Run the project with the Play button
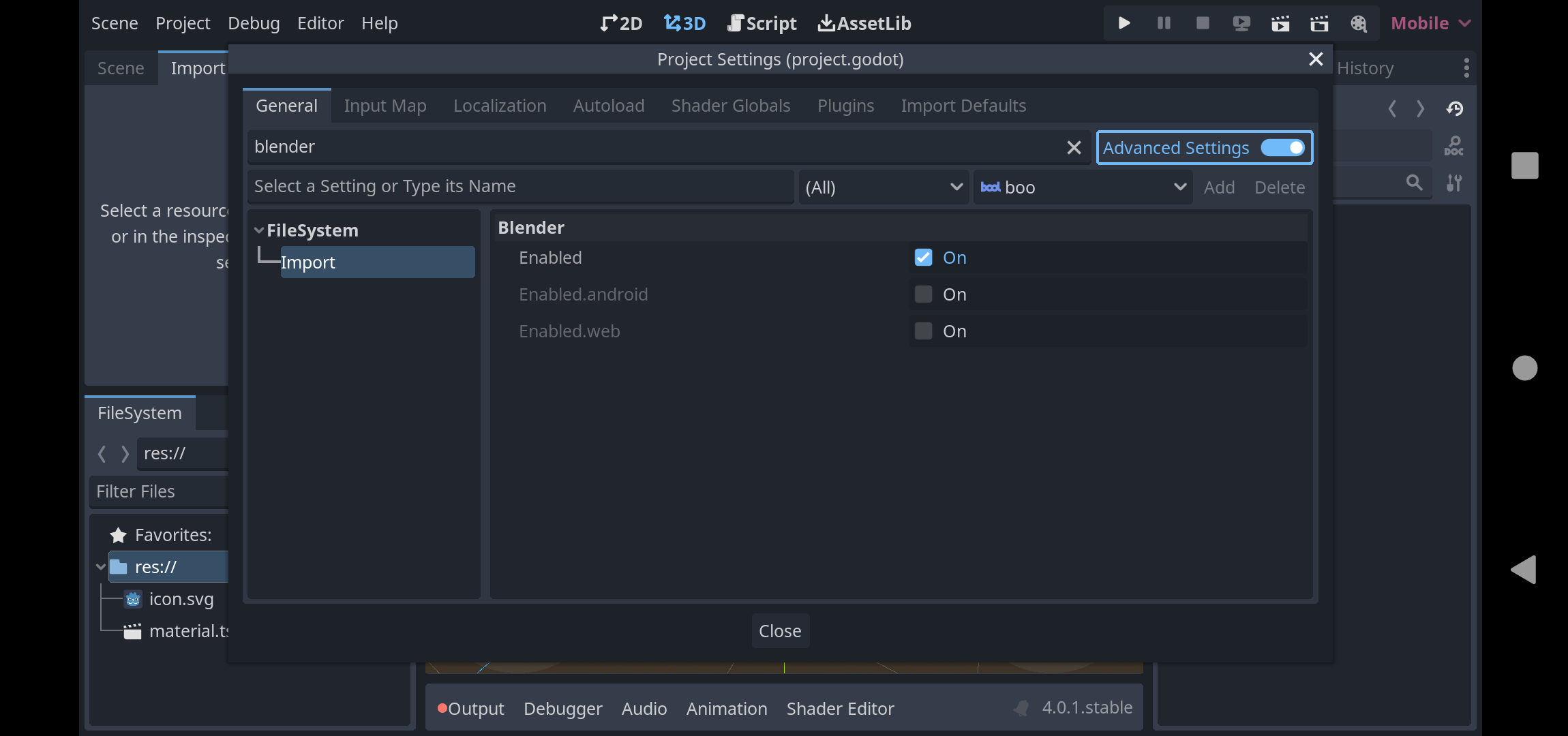 pos(1124,22)
